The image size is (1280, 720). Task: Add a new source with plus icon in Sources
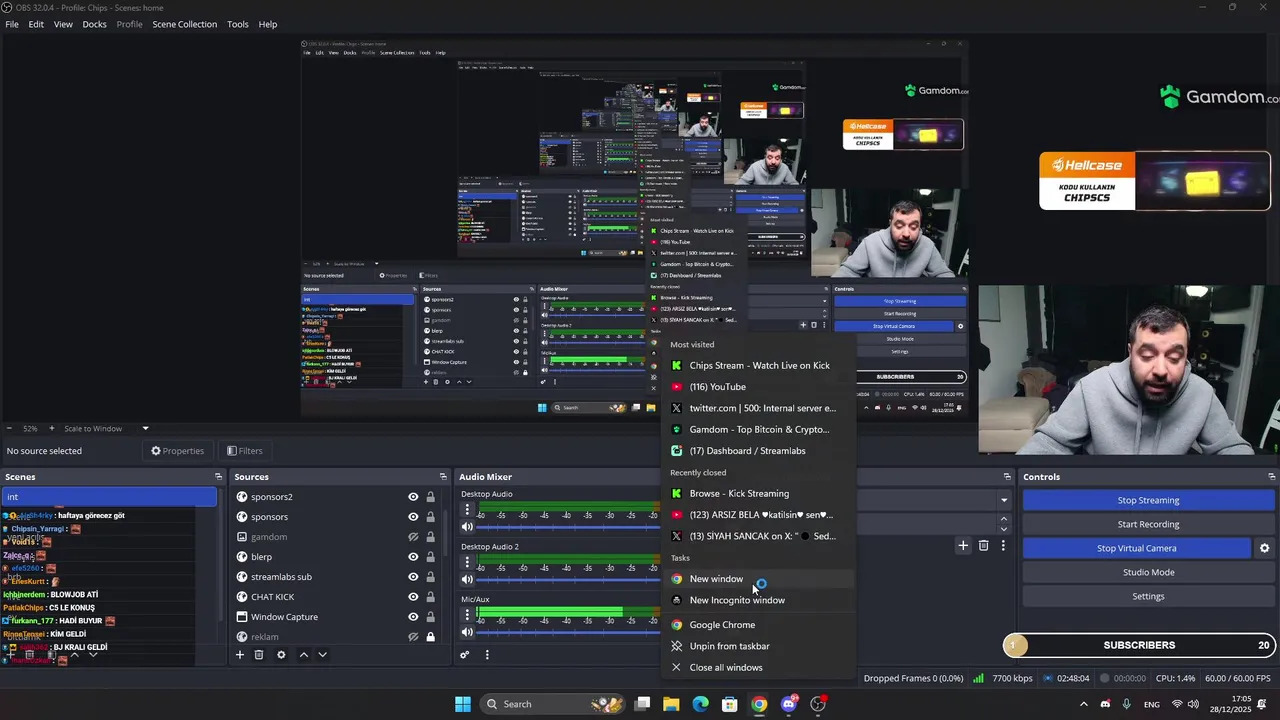tap(240, 655)
